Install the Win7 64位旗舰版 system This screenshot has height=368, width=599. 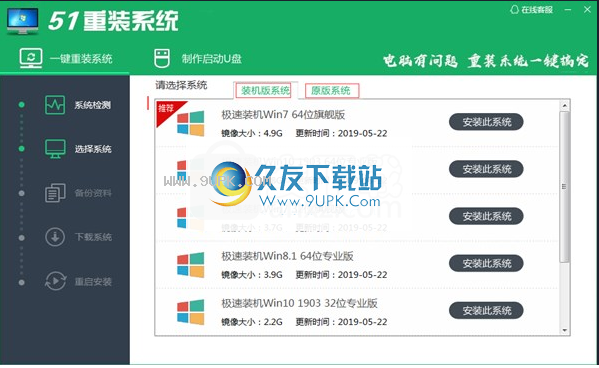(x=486, y=122)
